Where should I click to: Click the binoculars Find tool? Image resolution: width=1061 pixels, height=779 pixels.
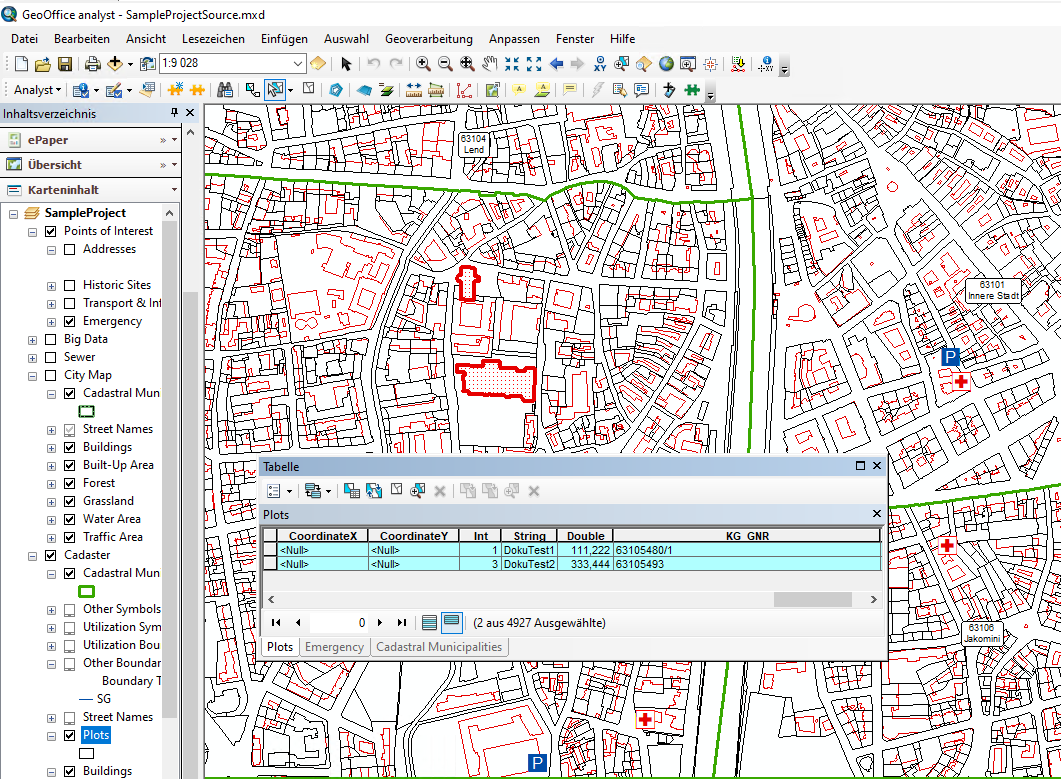pos(225,90)
